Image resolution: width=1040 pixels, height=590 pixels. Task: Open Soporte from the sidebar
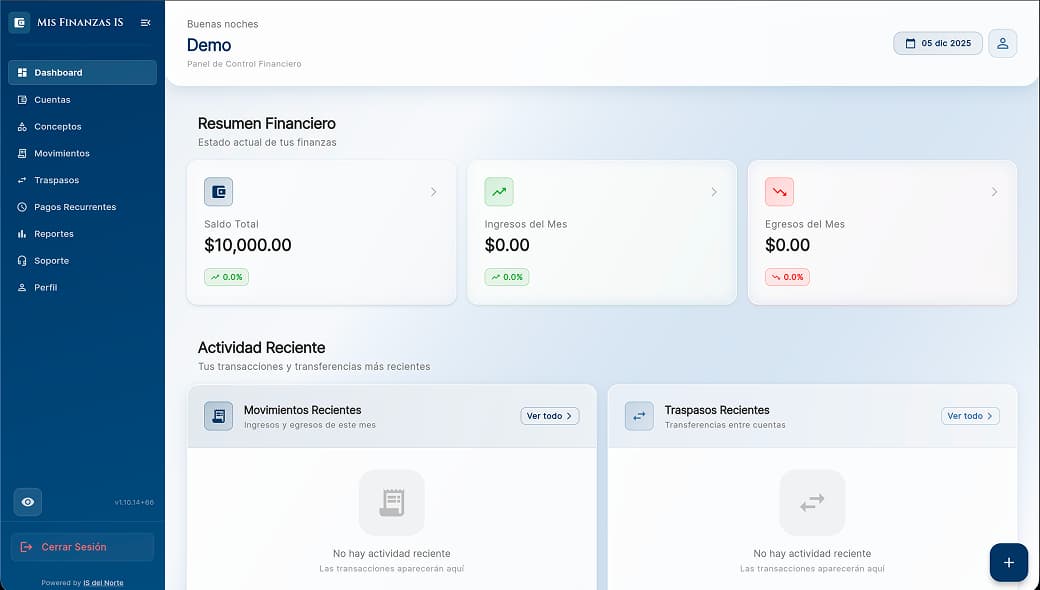51,260
